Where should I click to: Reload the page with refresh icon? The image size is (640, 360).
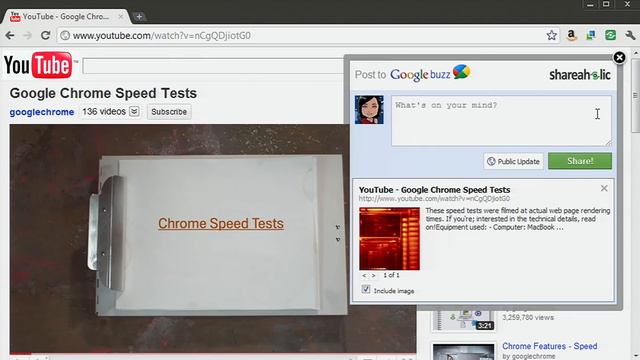coord(45,36)
